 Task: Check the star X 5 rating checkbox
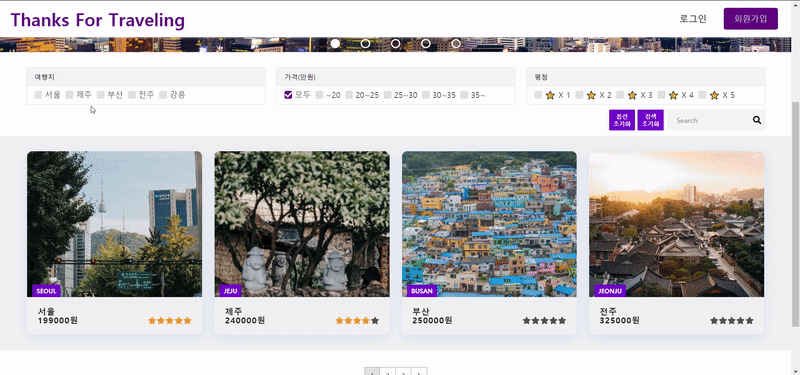[702, 95]
